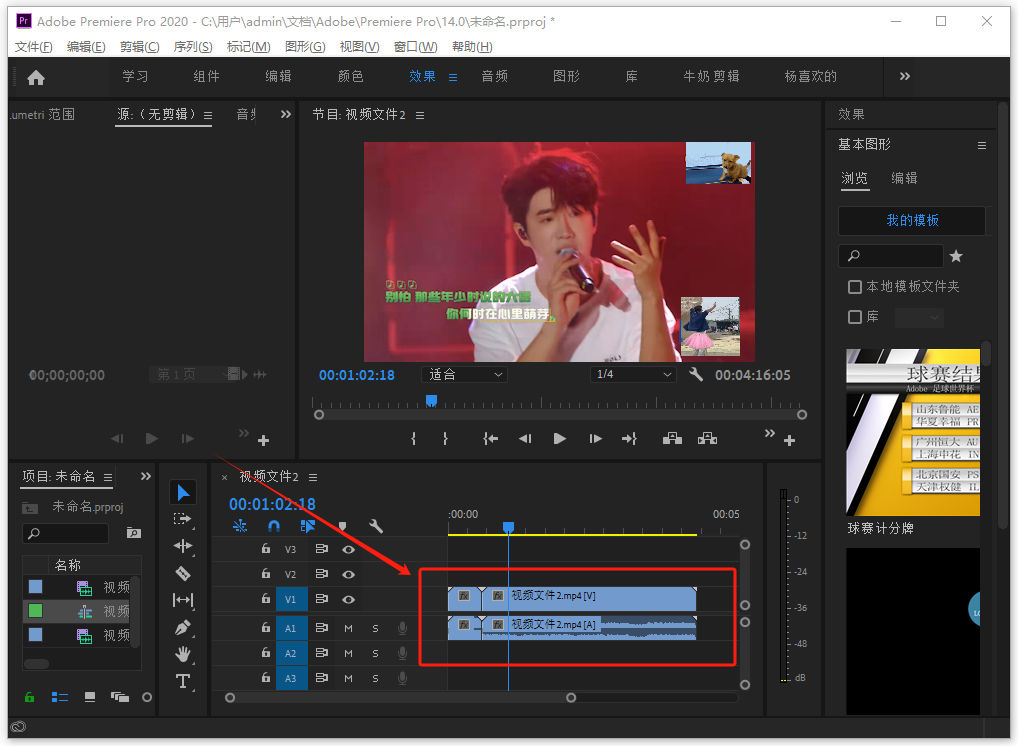This screenshot has height=746, width=1018.
Task: Select the Type tool
Action: point(183,681)
